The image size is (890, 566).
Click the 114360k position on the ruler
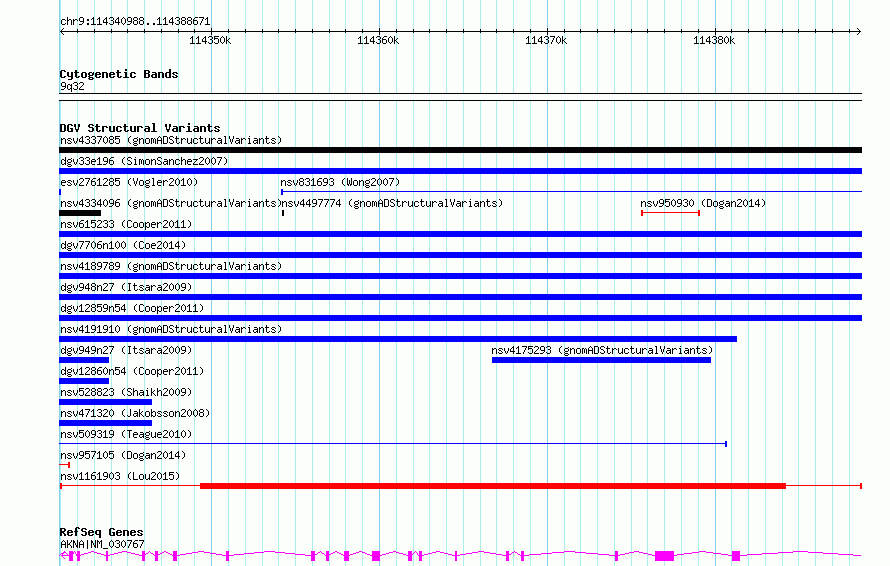pos(378,40)
